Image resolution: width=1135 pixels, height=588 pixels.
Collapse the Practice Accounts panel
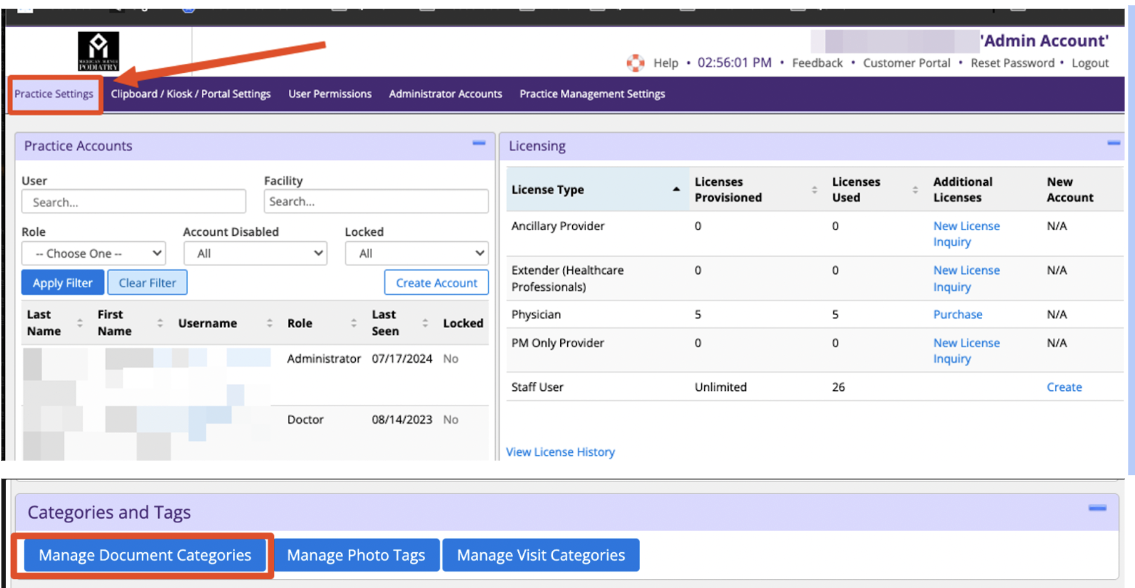(x=479, y=144)
